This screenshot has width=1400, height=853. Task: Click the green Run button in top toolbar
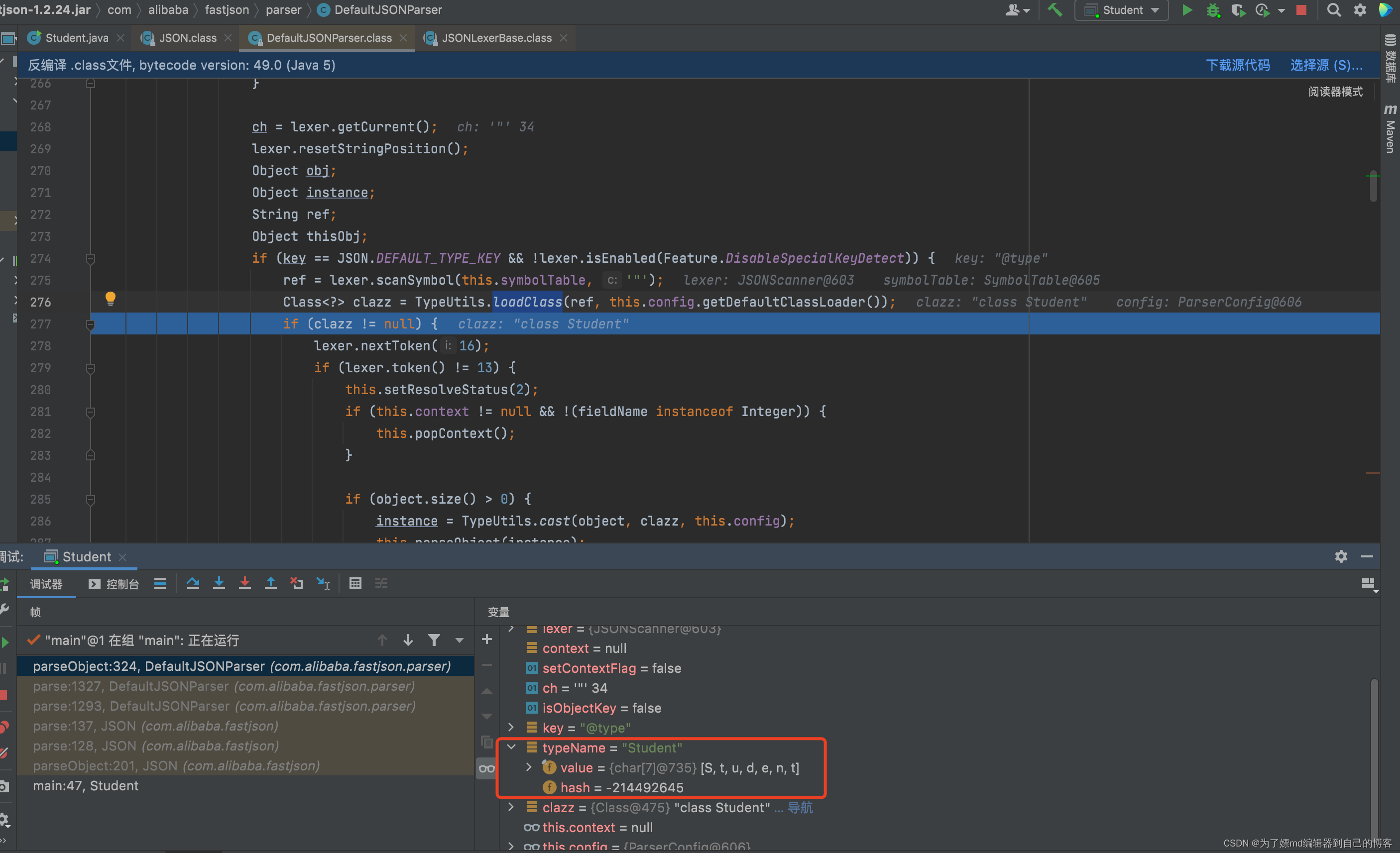1187,10
